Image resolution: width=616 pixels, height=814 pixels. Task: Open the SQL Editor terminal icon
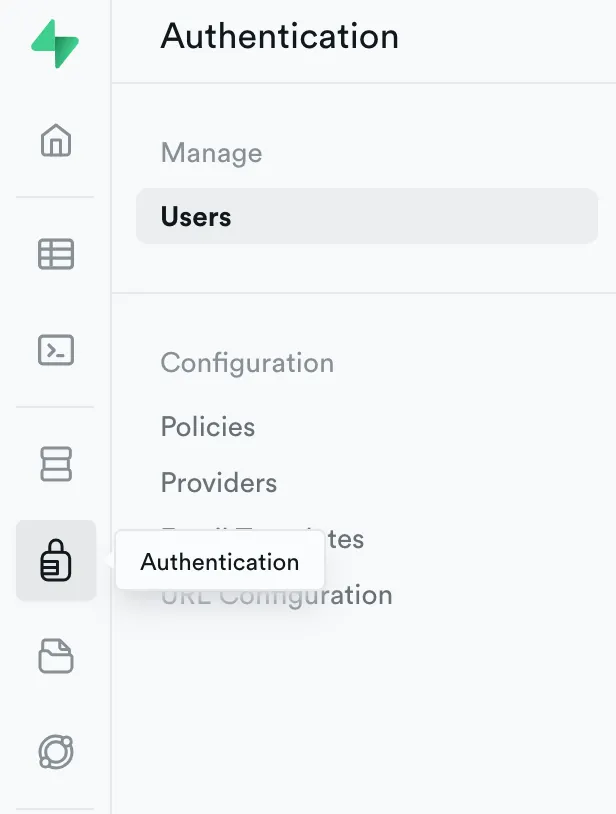tap(56, 350)
